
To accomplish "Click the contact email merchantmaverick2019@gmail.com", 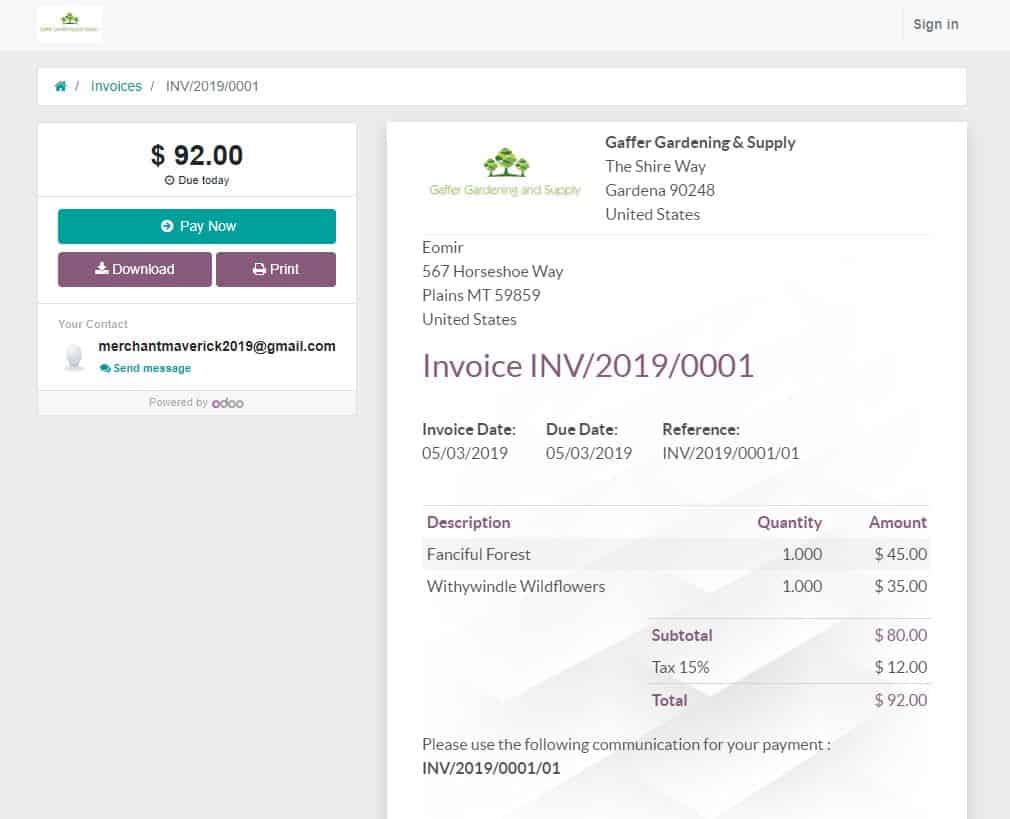I will click(216, 346).
